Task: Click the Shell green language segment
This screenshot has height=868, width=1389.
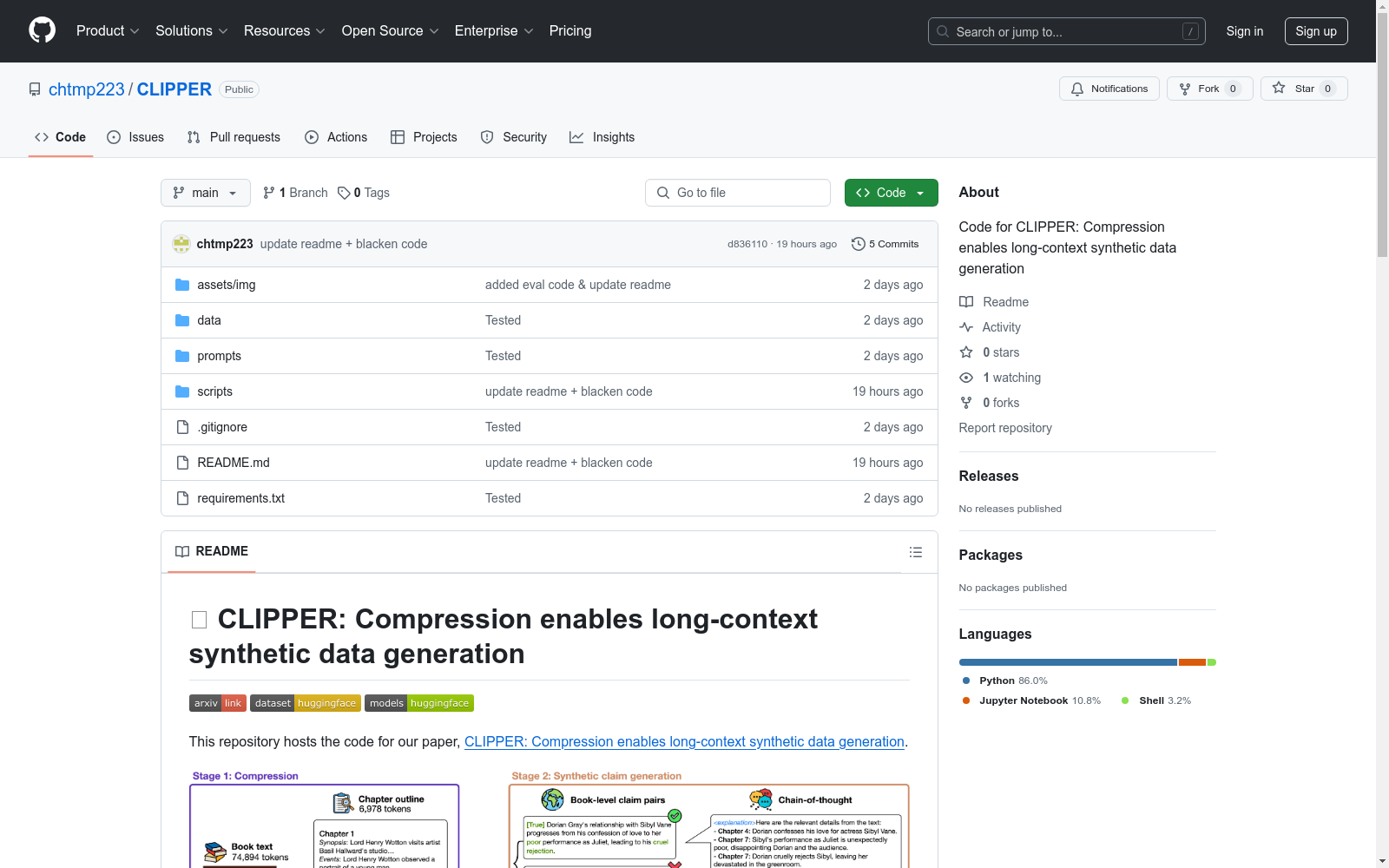Action: click(x=1212, y=662)
